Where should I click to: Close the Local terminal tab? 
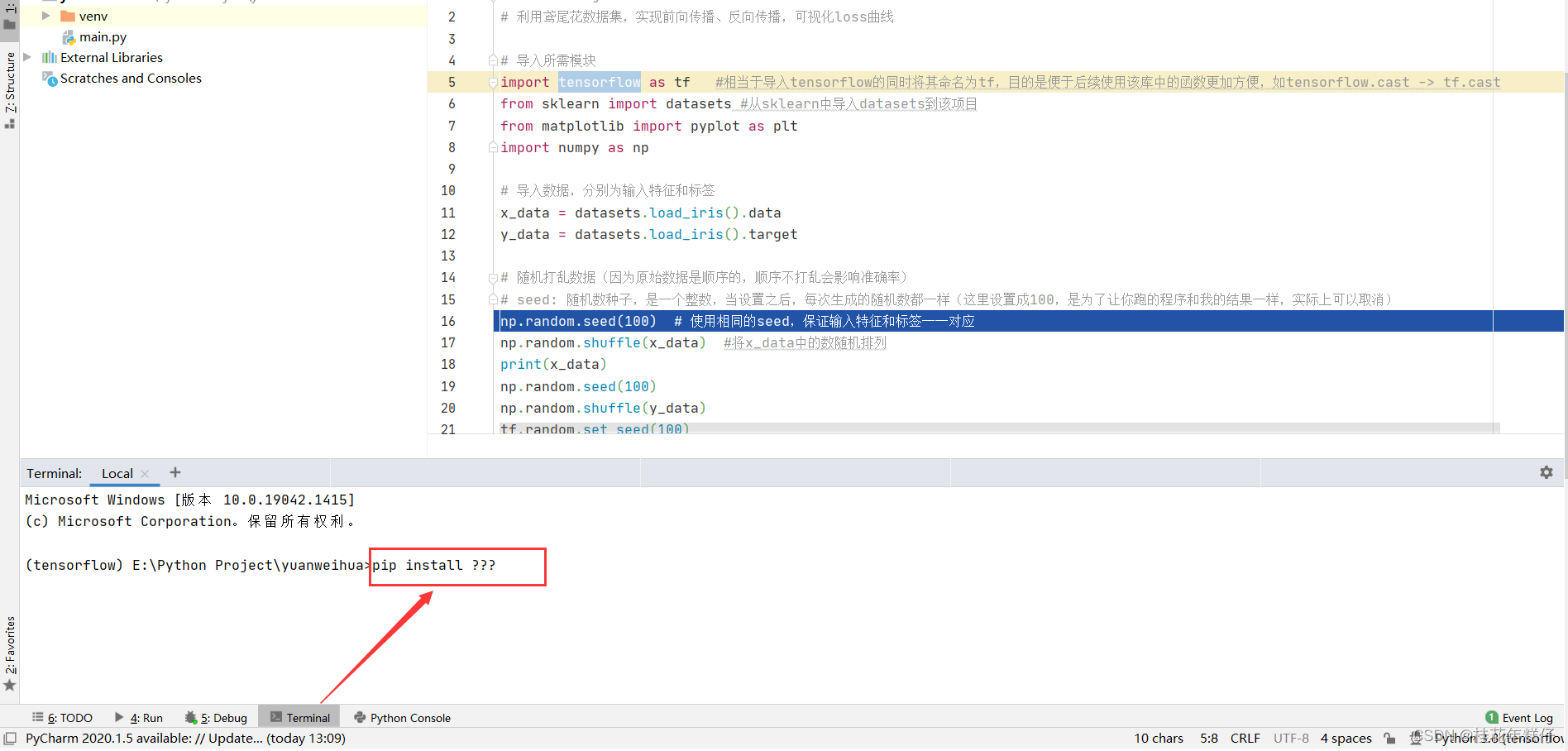pos(145,474)
